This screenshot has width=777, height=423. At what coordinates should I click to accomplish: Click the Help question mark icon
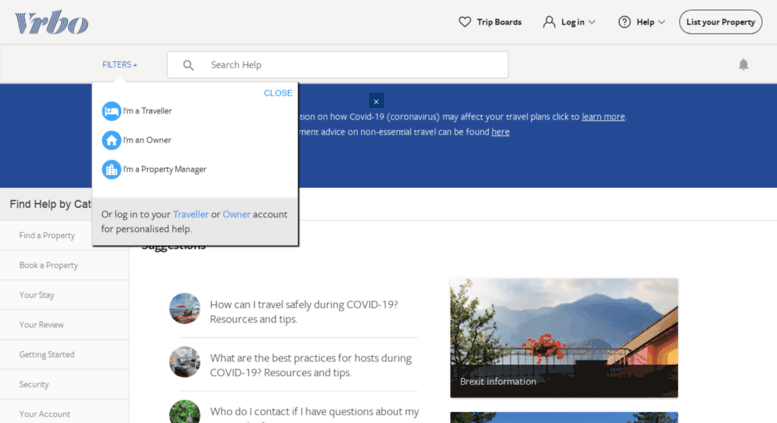pyautogui.click(x=624, y=22)
